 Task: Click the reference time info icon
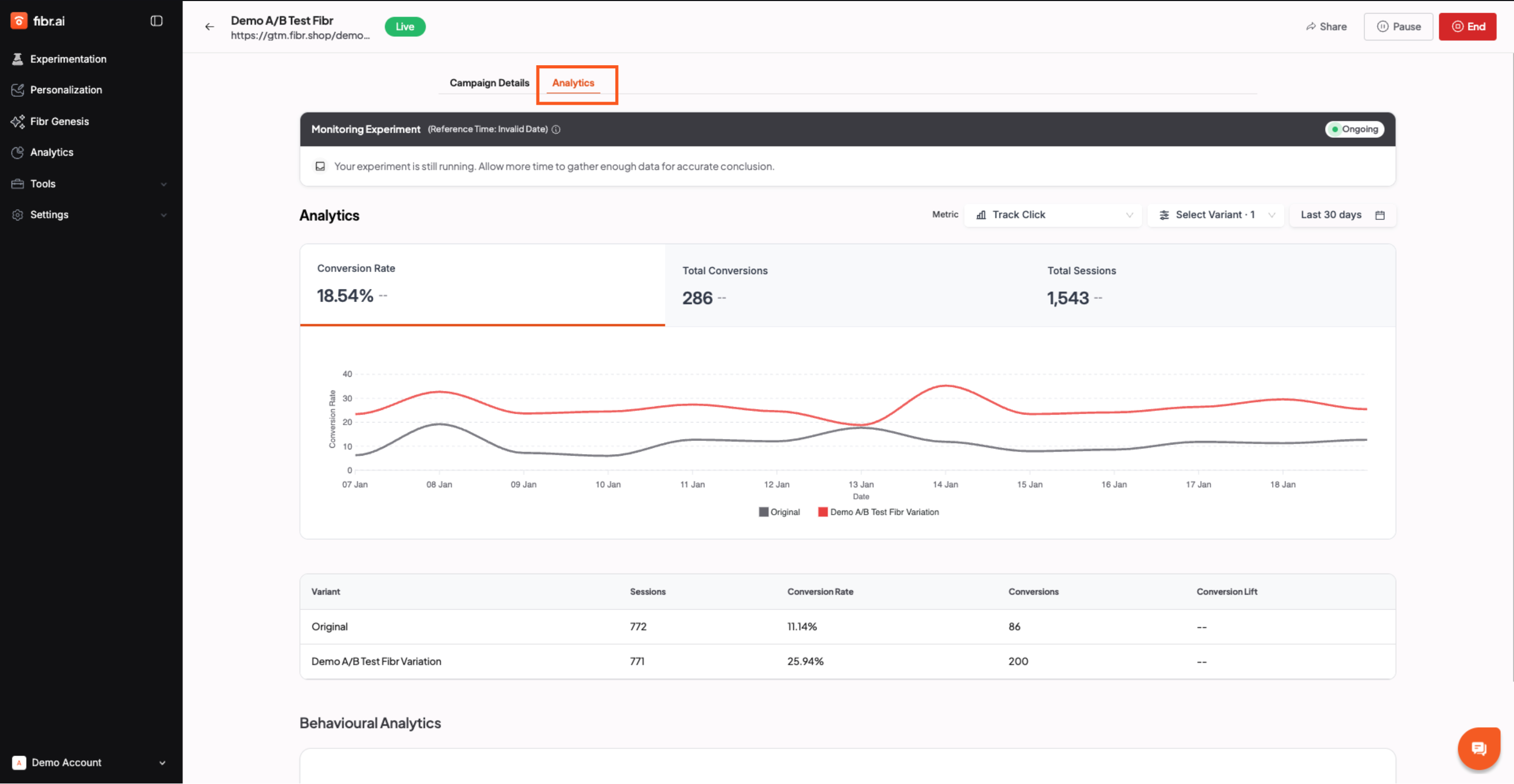556,129
